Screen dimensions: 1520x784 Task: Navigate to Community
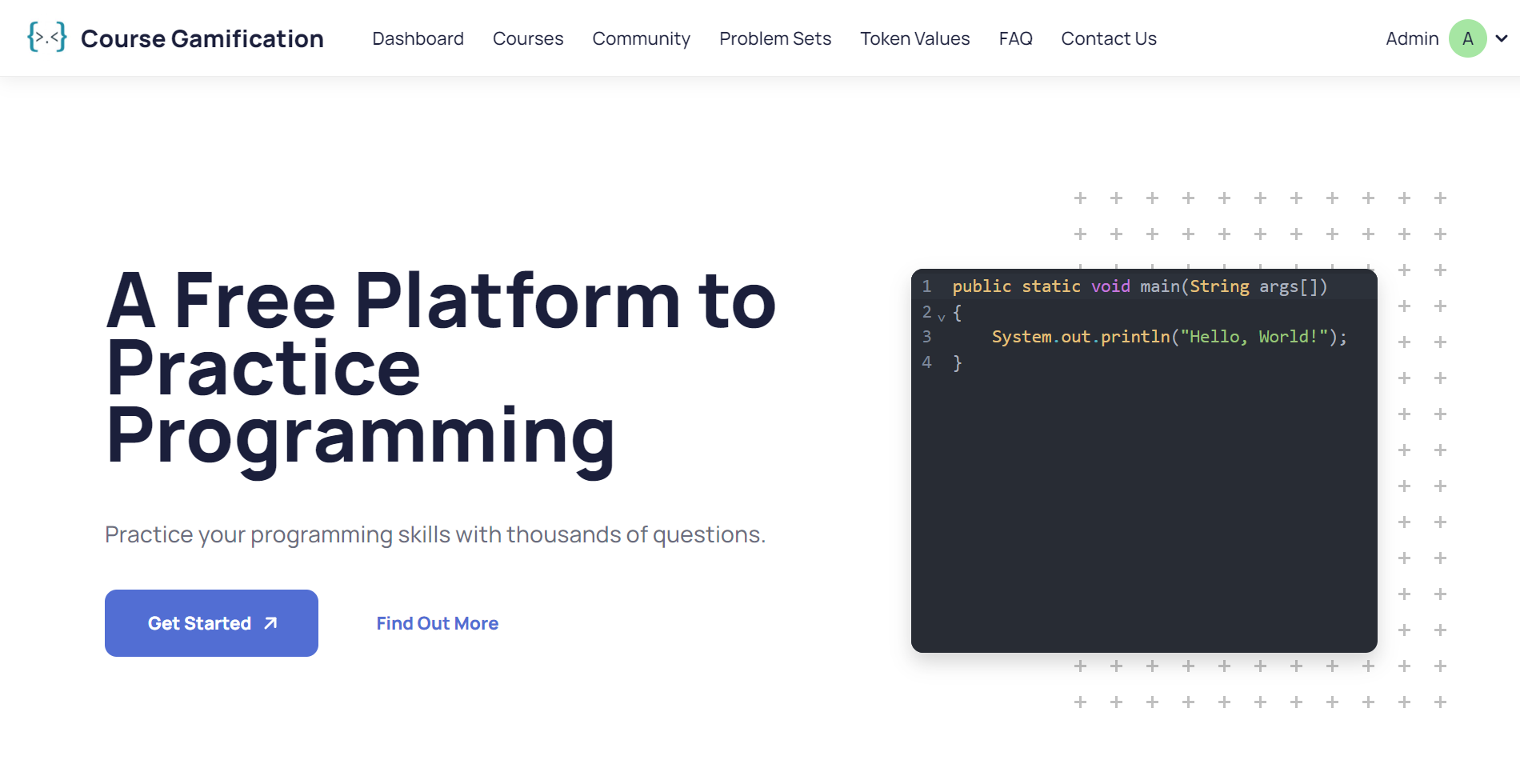pyautogui.click(x=641, y=38)
